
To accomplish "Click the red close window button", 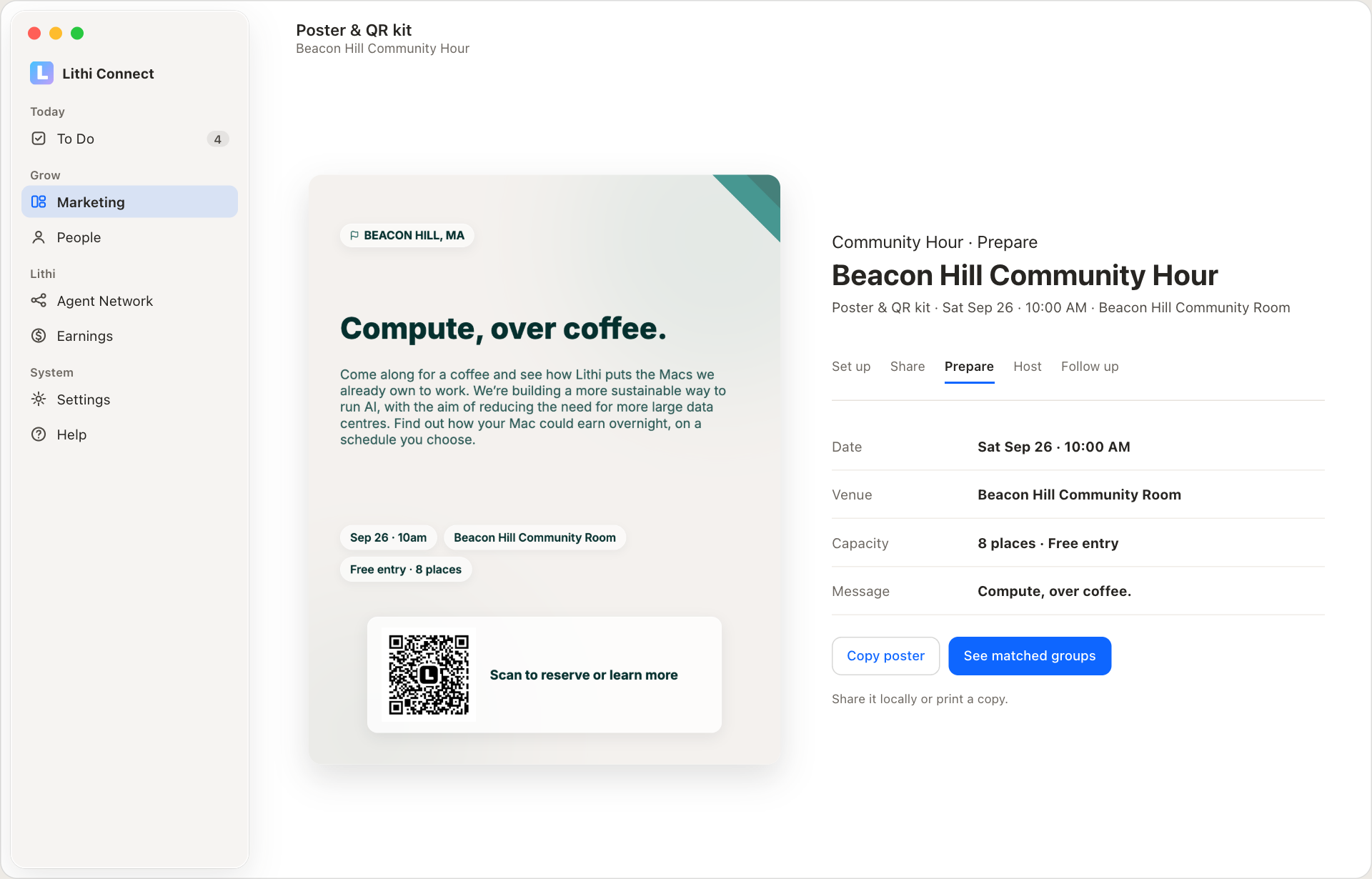I will coord(34,33).
